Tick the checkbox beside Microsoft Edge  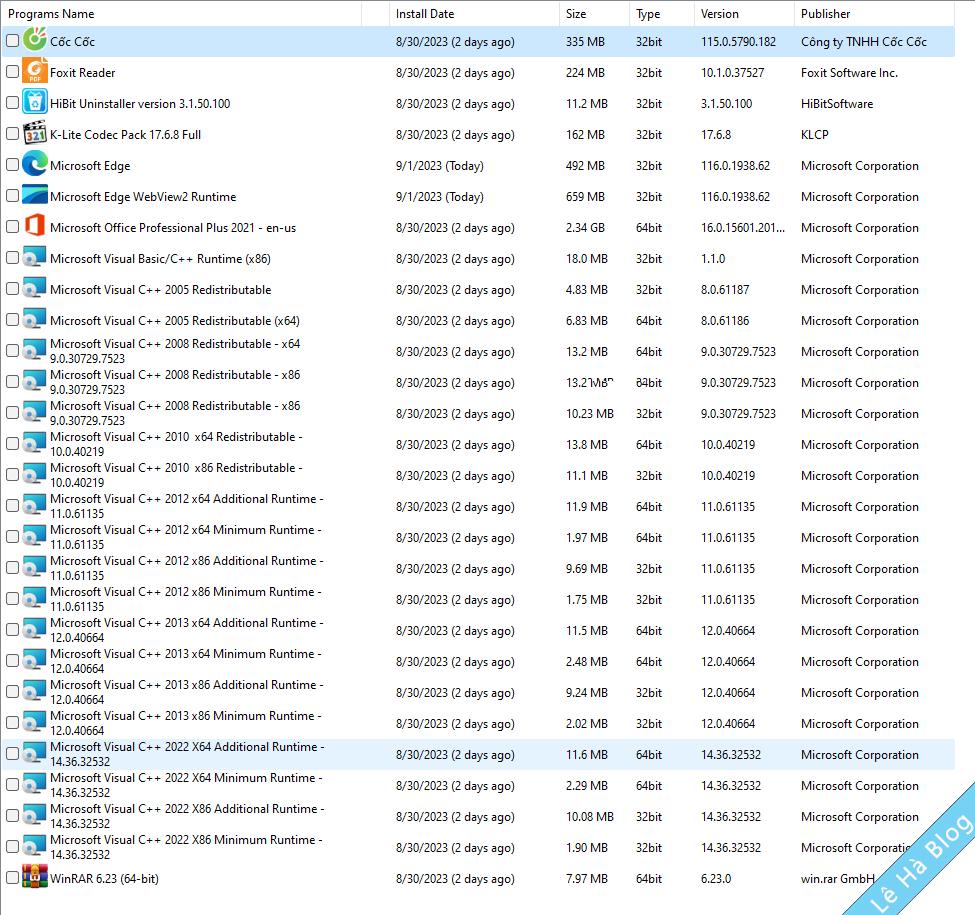[12, 165]
